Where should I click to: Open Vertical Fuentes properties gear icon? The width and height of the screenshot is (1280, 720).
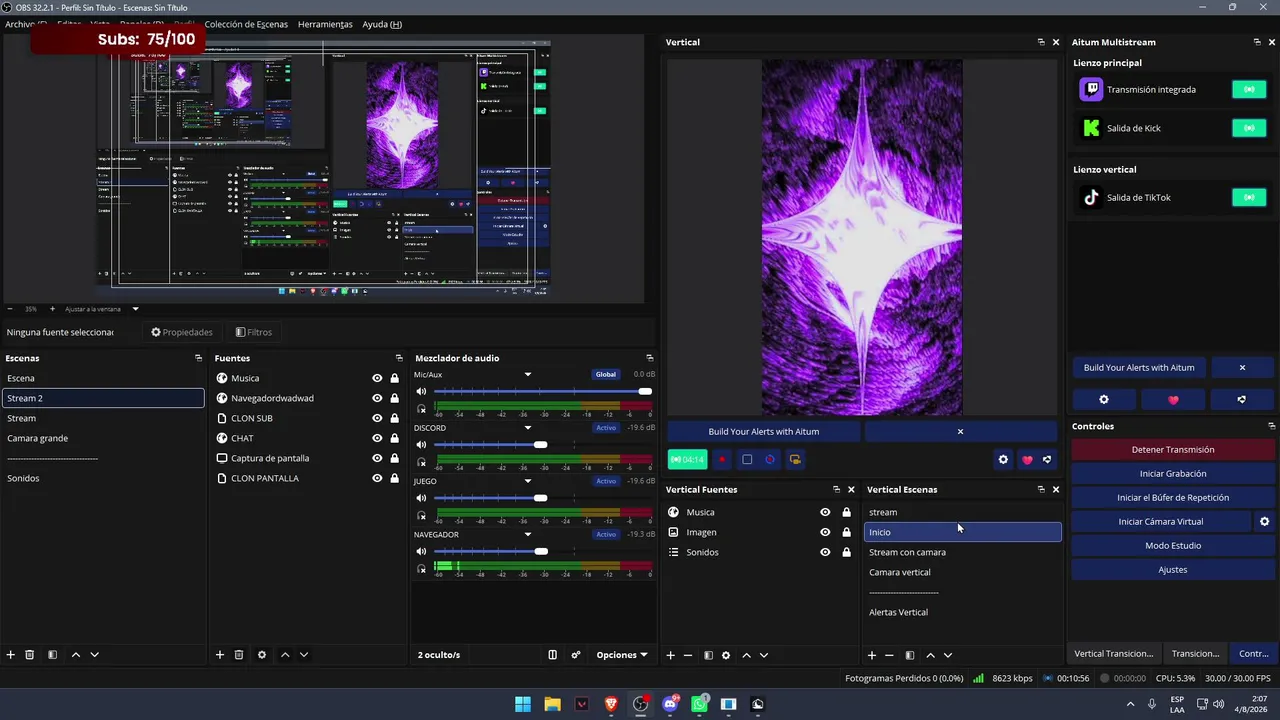pyautogui.click(x=726, y=655)
